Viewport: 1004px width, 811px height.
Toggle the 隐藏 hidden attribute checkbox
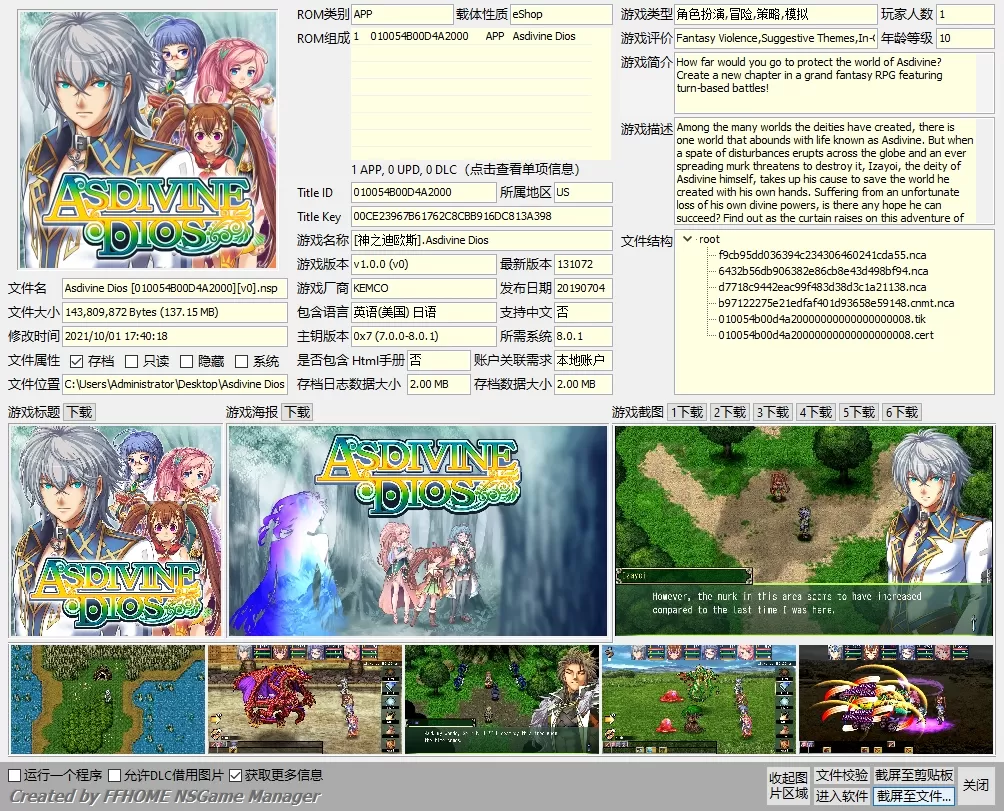186,362
